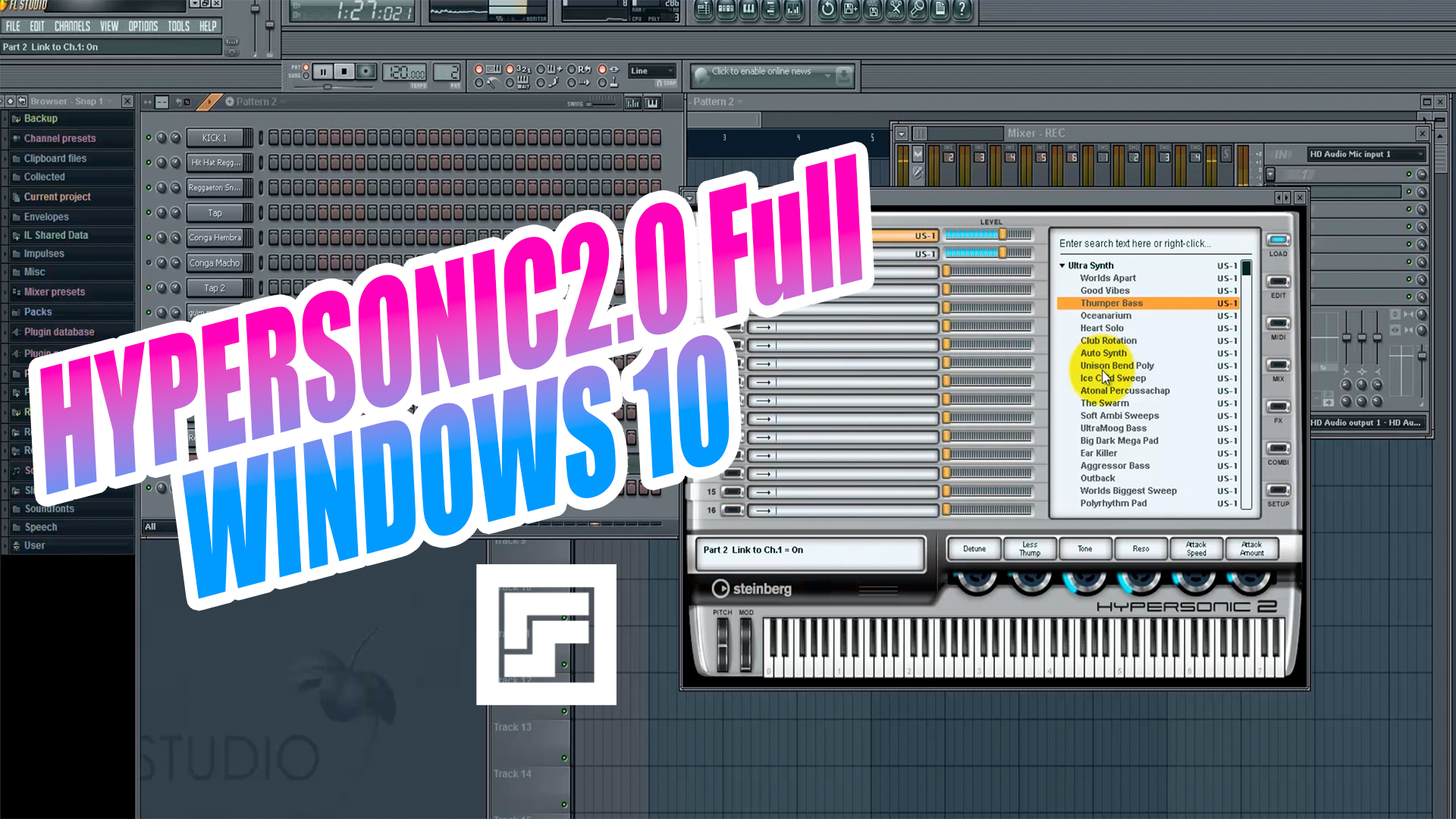Click the one-click recording microphone icon

918,10
